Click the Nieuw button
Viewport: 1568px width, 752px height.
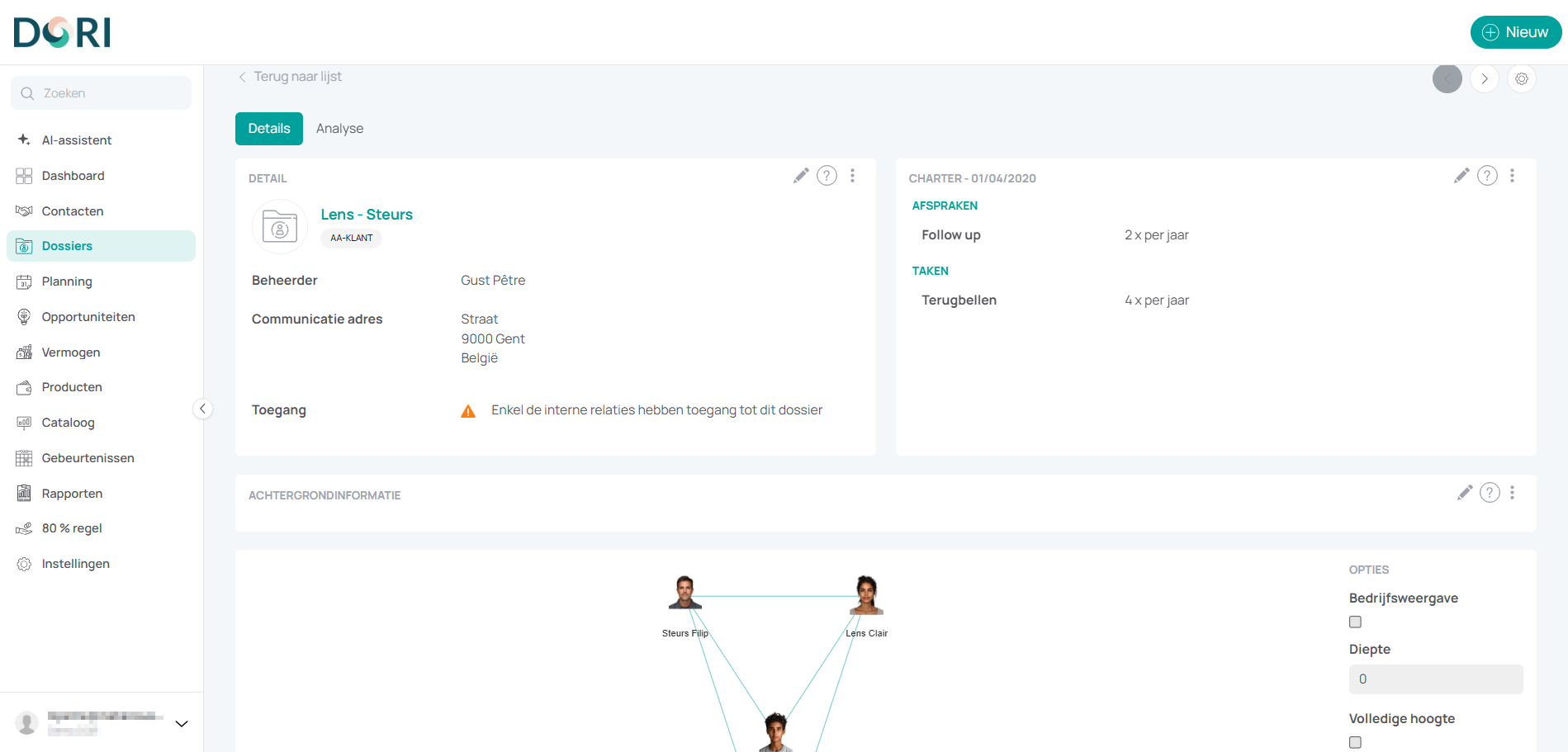1515,32
